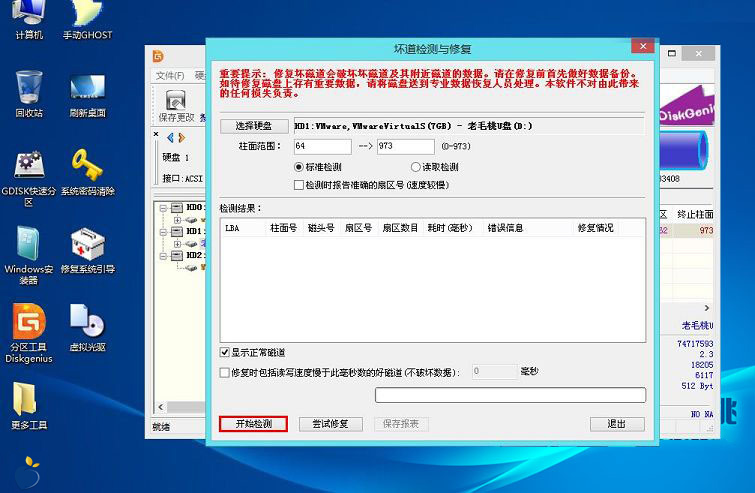
Task: Click 保存更改 toolbar icon in DiskGenius
Action: point(176,106)
